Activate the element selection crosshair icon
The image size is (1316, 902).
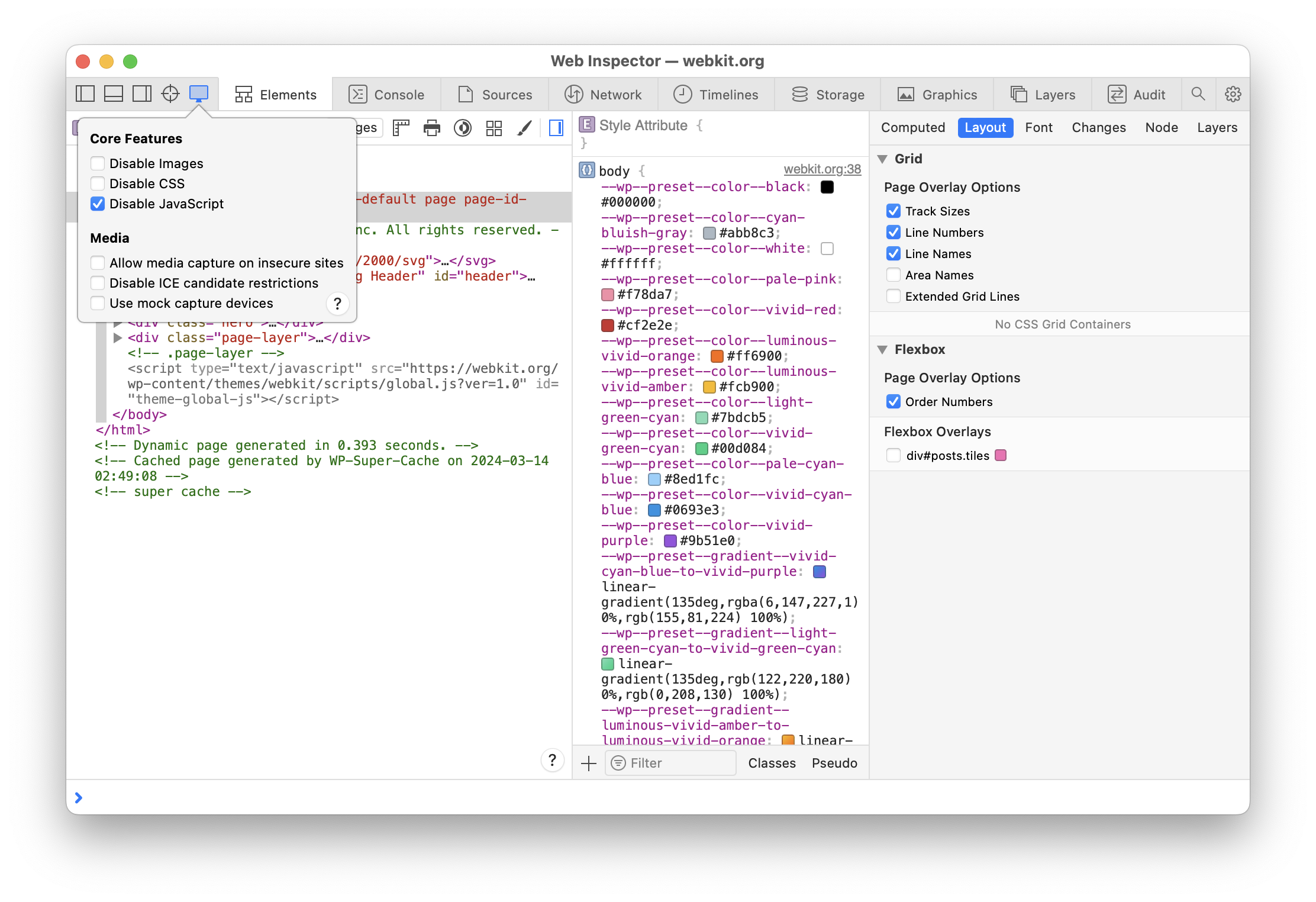pyautogui.click(x=170, y=94)
